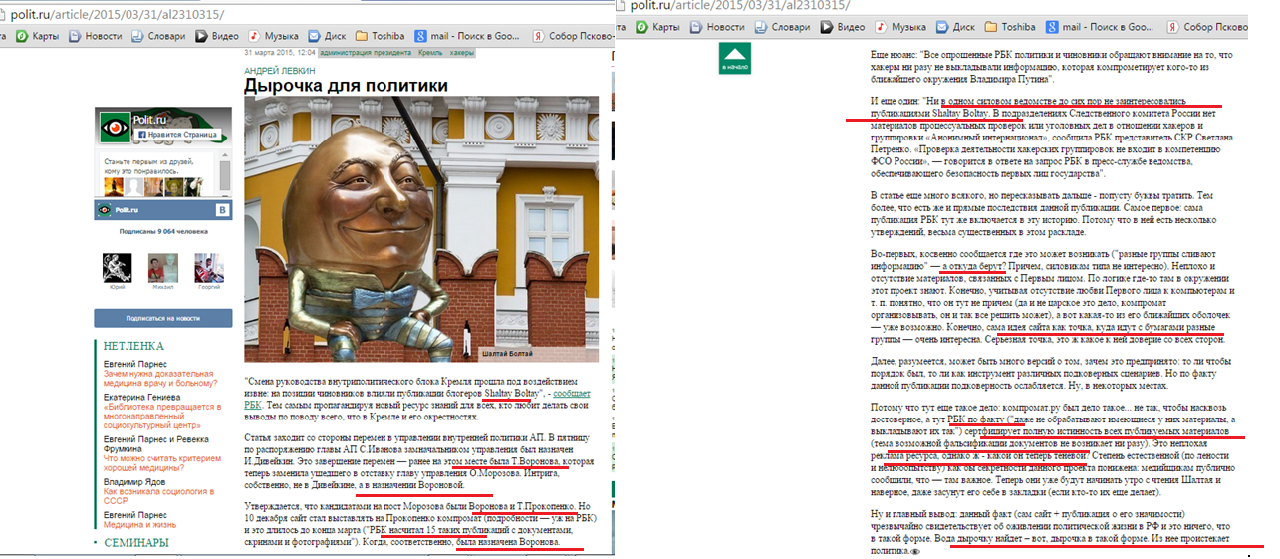The width and height of the screenshot is (1280, 559).
Task: Open 'Зачем нужна доказательная медицина' link
Action: [x=161, y=377]
